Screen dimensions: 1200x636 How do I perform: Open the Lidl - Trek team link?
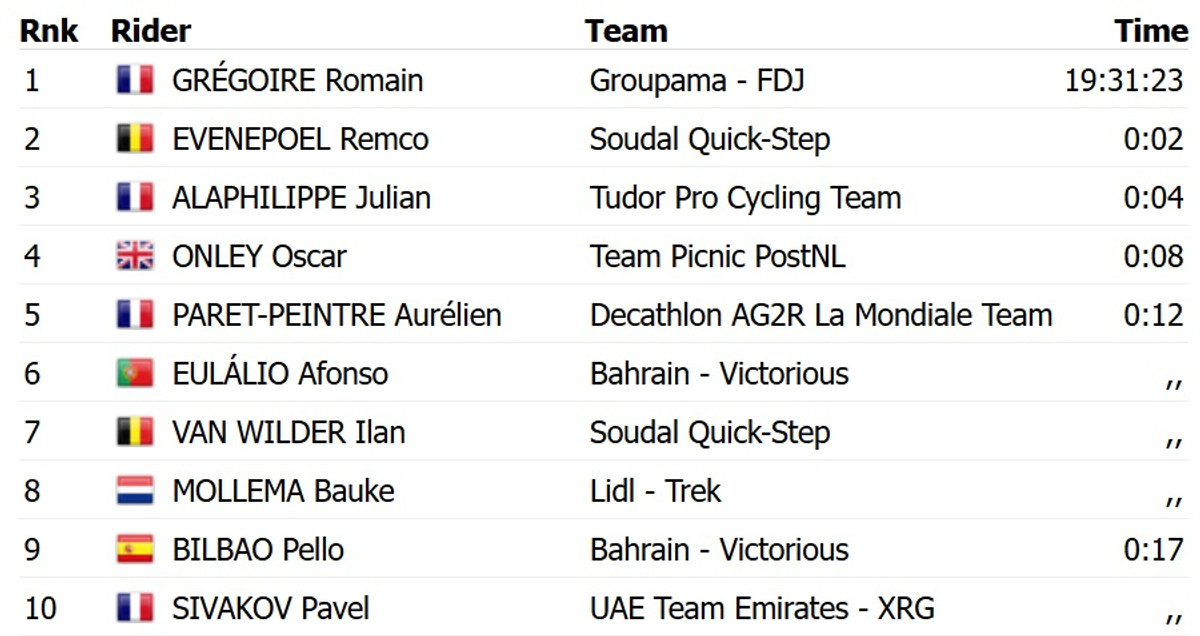[655, 491]
